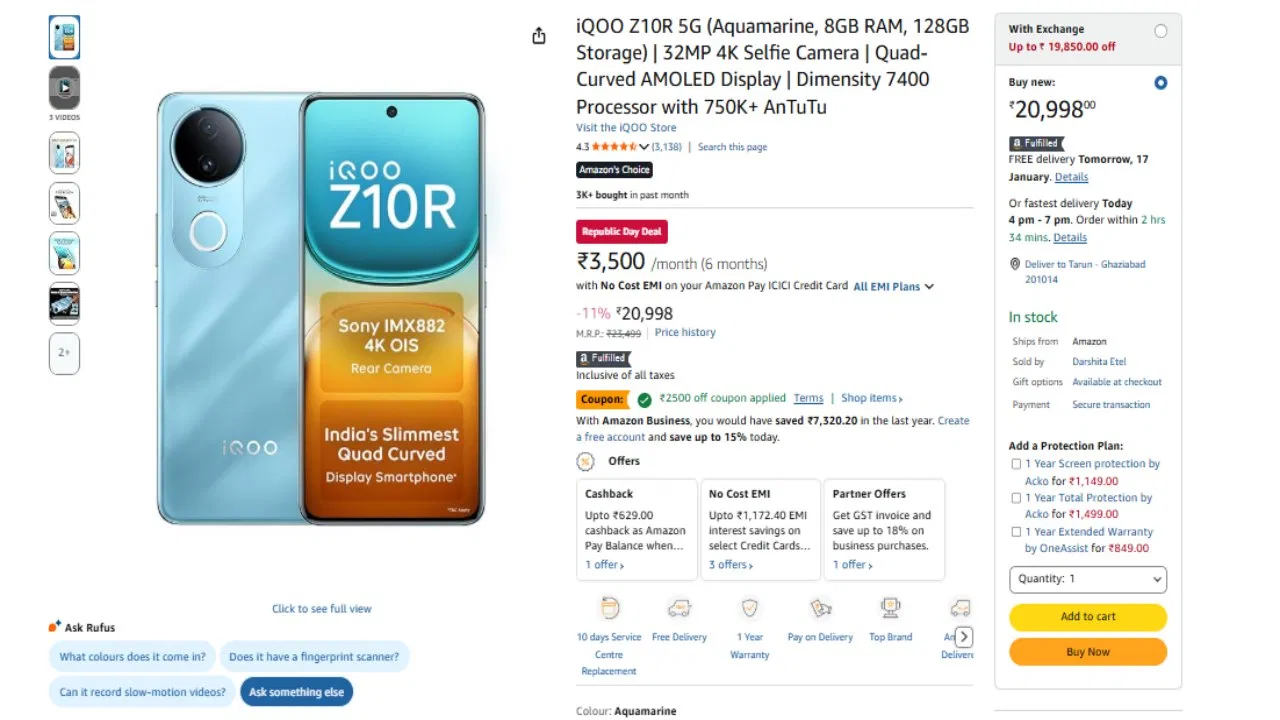The image size is (1280, 720).
Task: Select the Cashback offer card
Action: 637,530
